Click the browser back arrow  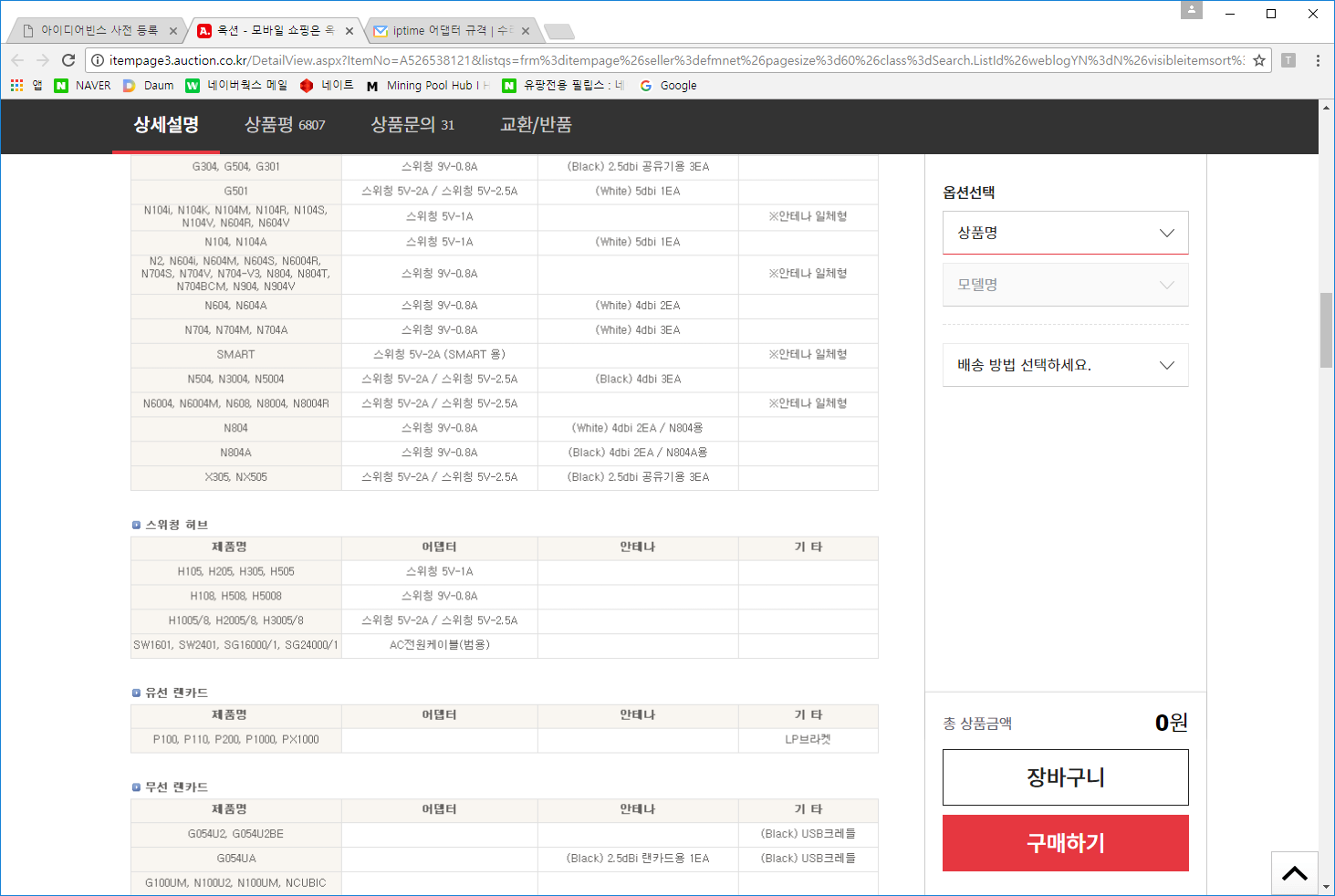click(17, 60)
